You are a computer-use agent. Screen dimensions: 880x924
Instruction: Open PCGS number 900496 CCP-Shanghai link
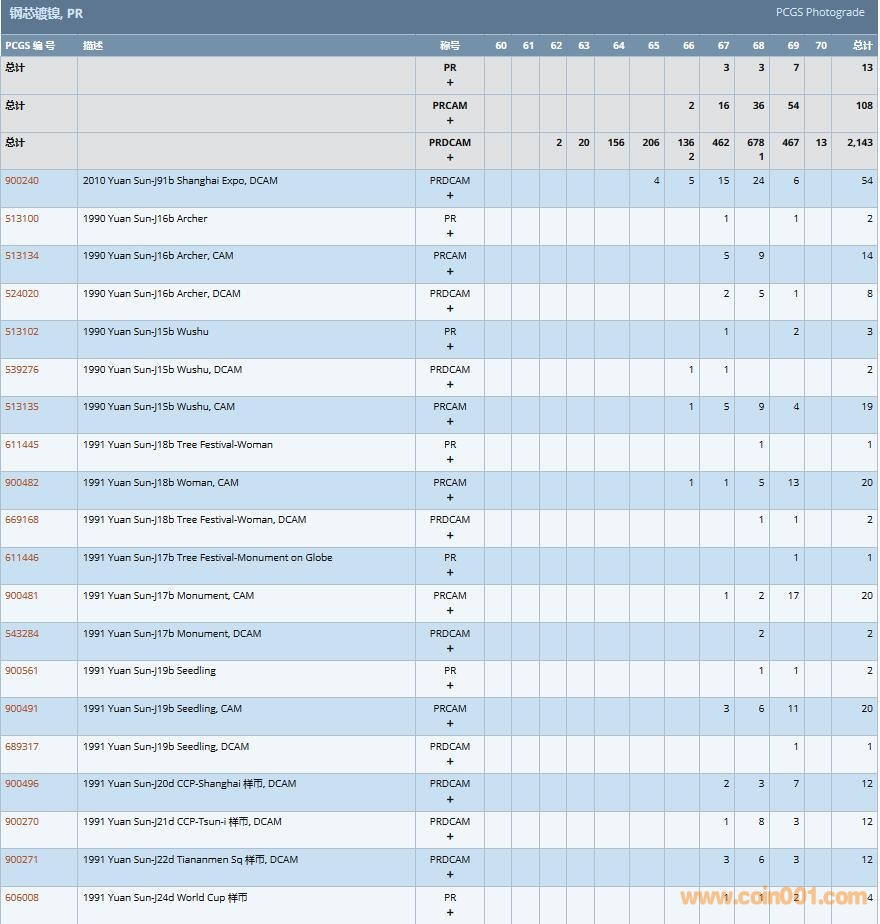coord(22,784)
